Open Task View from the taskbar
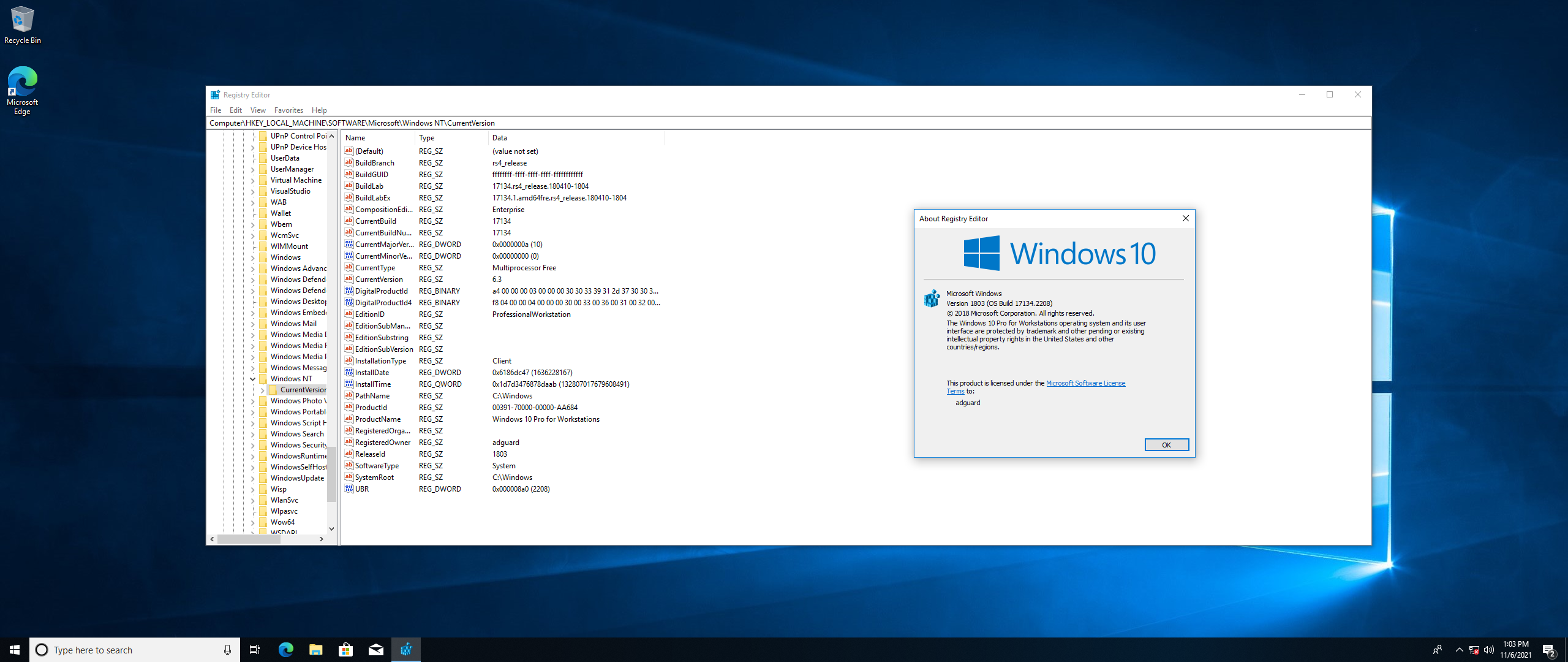The height and width of the screenshot is (662, 1568). pos(255,650)
